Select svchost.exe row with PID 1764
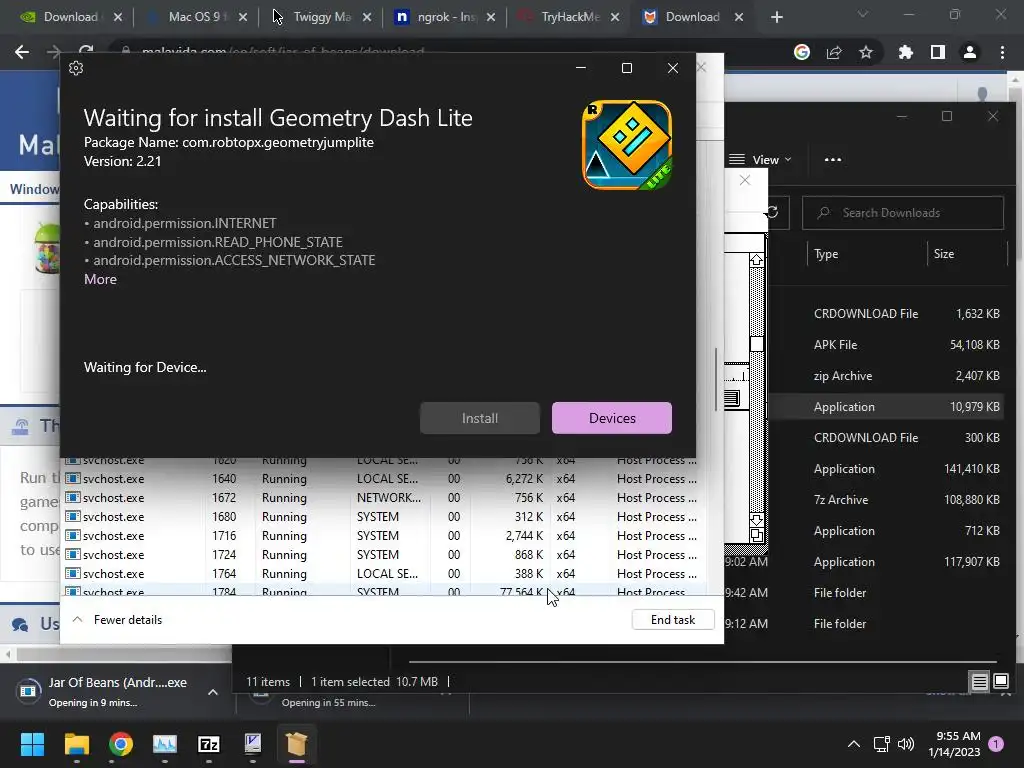The image size is (1024, 768). [384, 573]
